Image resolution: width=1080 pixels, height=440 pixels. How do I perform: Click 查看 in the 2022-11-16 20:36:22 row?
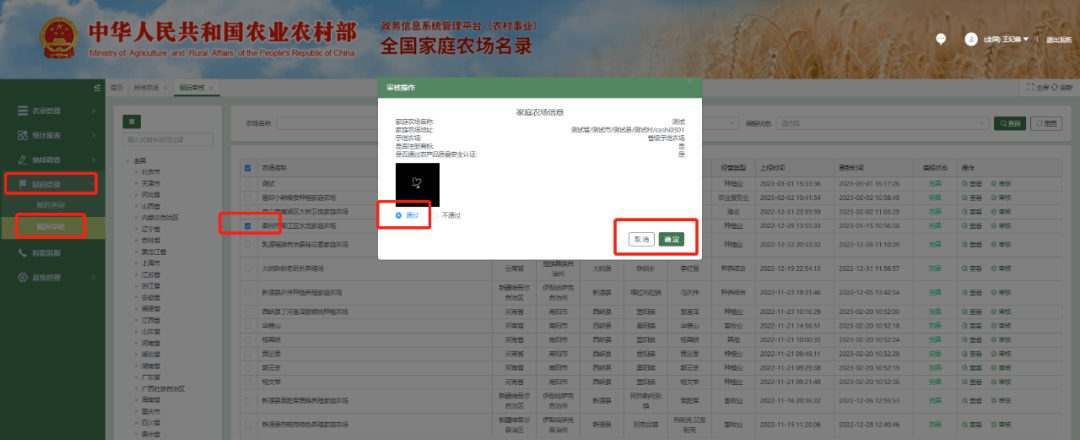(972, 399)
